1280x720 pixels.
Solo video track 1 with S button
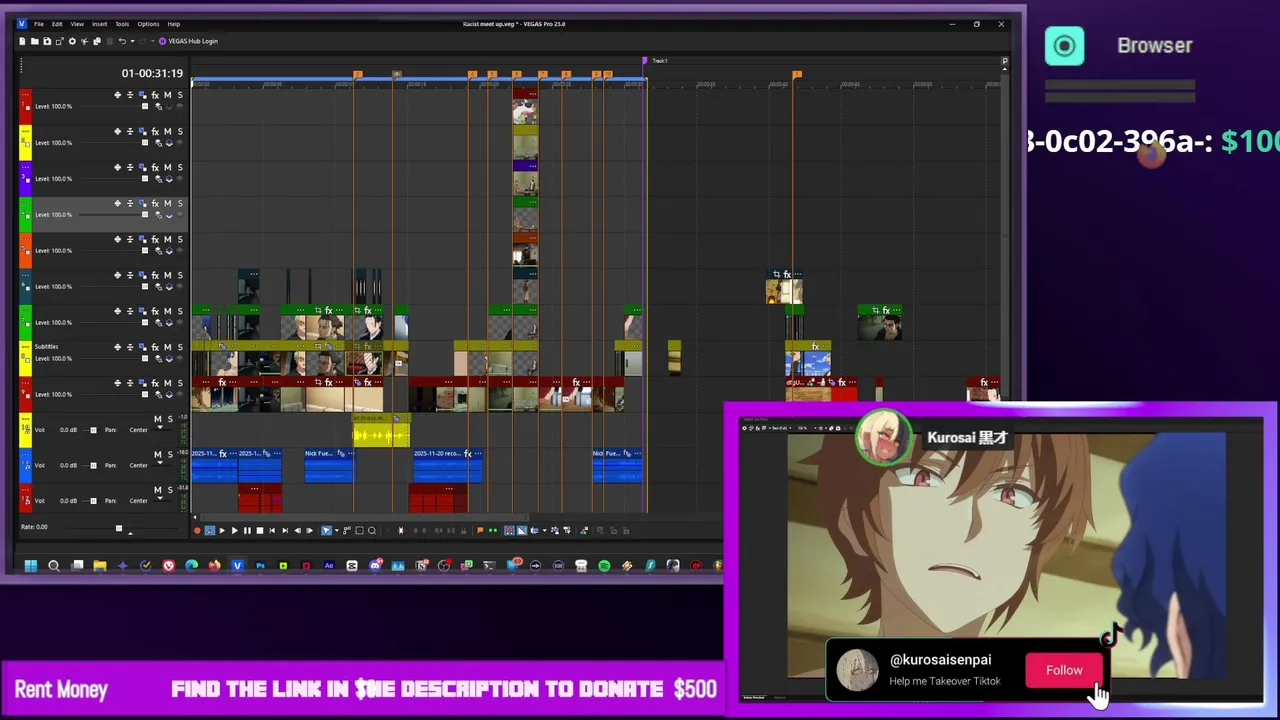coord(180,95)
